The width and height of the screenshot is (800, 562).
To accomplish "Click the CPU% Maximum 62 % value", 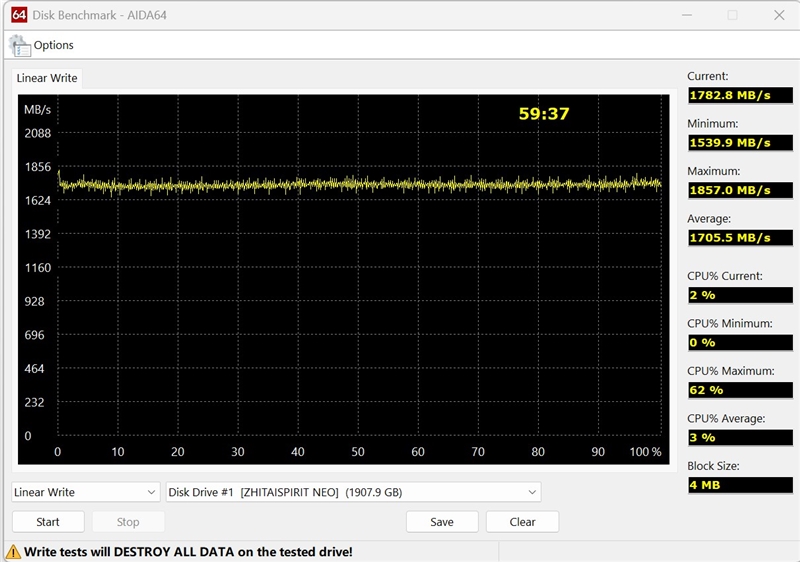I will [x=737, y=390].
